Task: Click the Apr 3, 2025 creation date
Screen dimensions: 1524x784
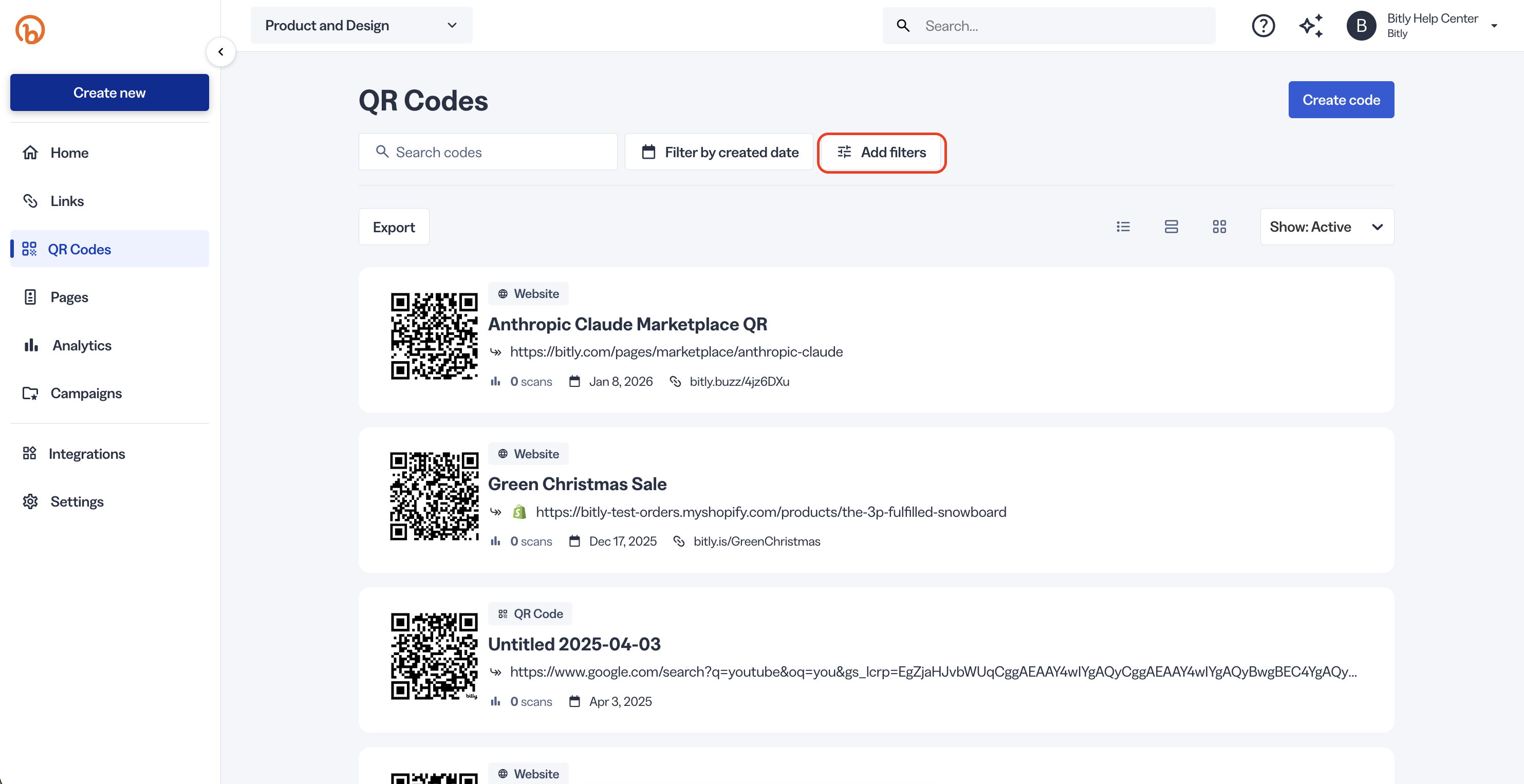Action: (x=610, y=702)
